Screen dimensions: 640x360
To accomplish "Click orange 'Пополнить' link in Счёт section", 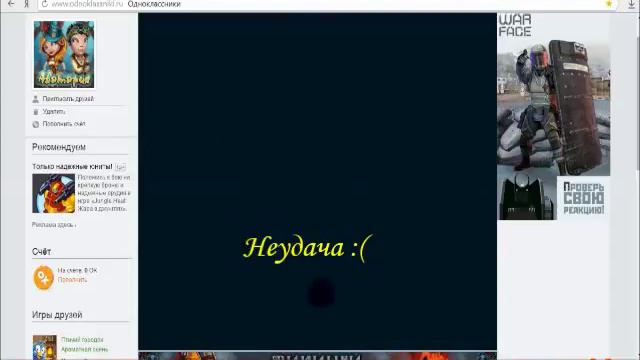I will (72, 280).
